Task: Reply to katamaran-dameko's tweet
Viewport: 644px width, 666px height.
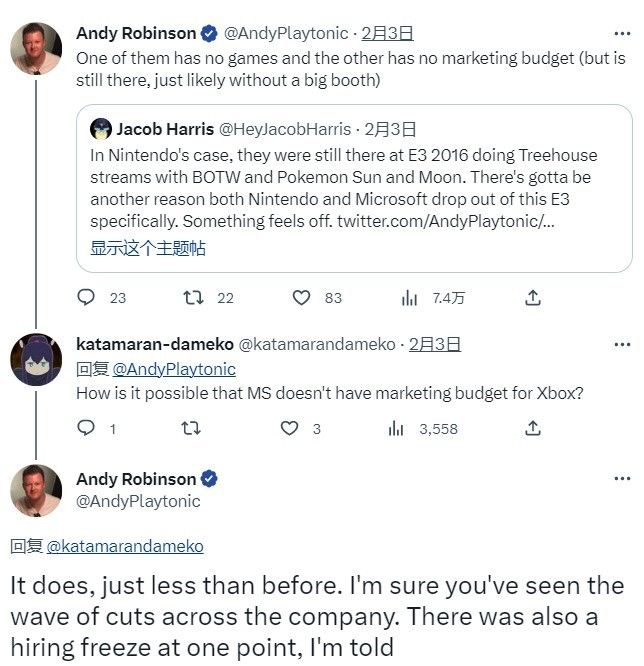Action: 86,428
